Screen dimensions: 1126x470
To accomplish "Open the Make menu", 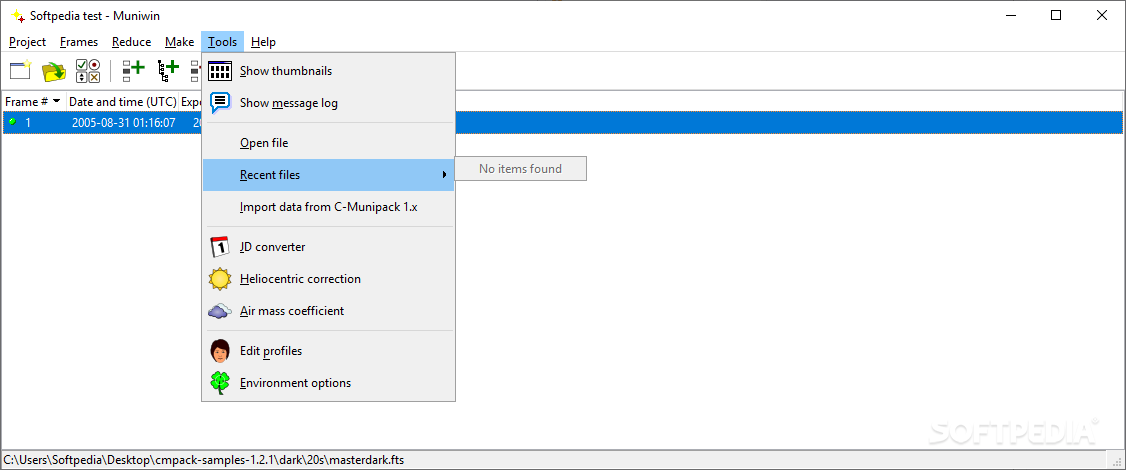I will (180, 42).
